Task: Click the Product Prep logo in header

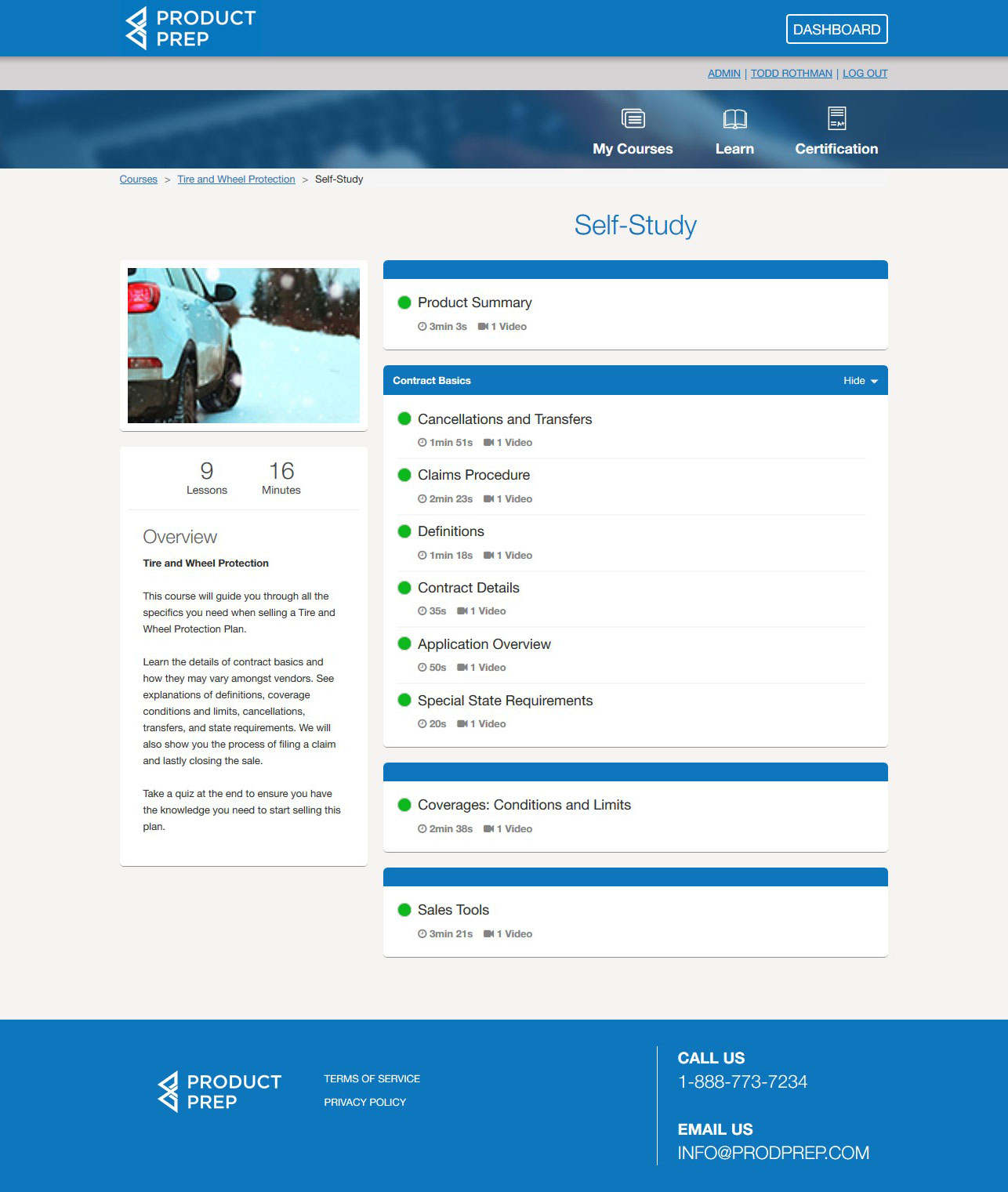Action: coord(190,28)
